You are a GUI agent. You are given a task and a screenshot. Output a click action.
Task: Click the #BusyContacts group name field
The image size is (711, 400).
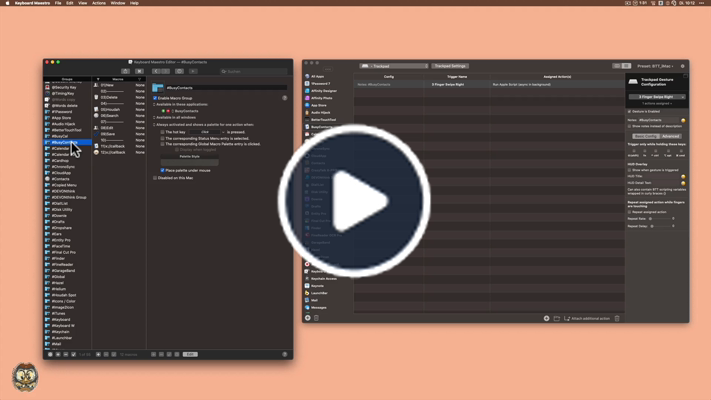(x=226, y=88)
